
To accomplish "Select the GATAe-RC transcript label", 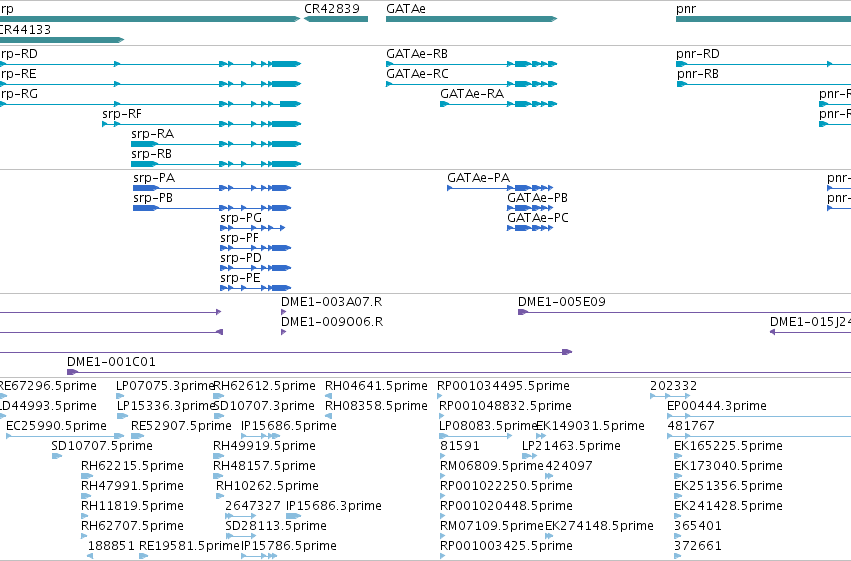I will tap(417, 74).
